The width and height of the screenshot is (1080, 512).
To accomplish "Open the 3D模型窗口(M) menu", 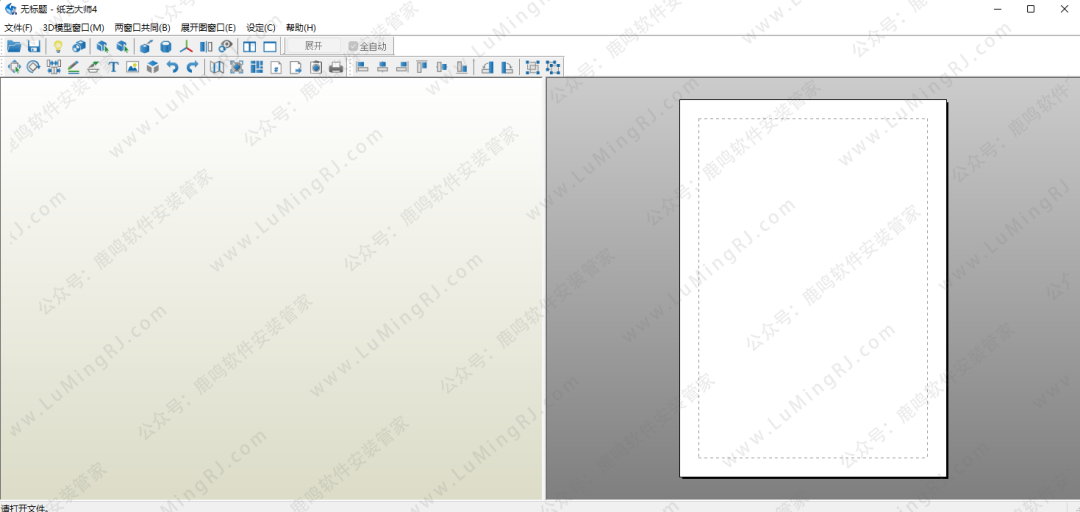I will click(x=73, y=28).
